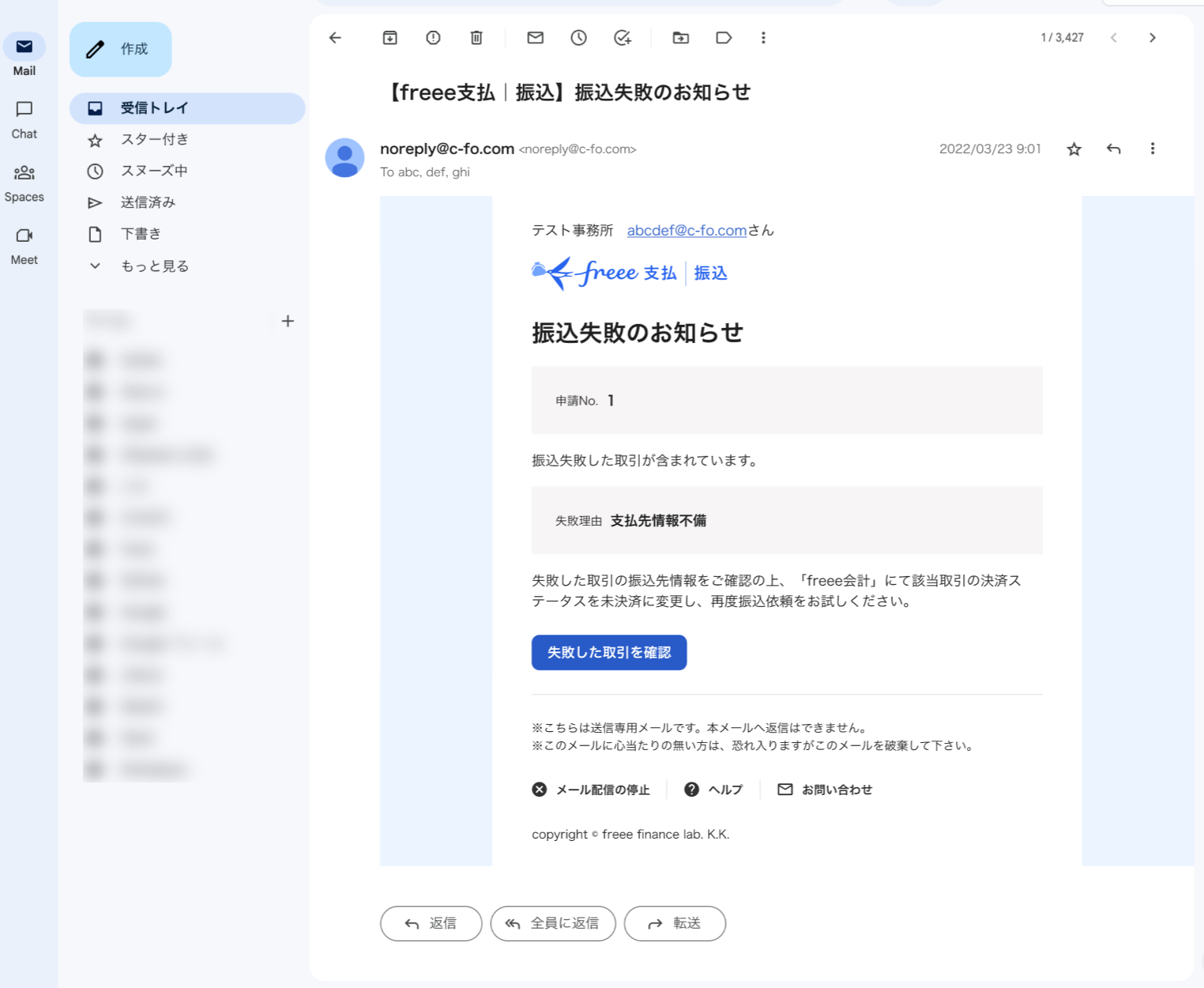
Task: Click the freee 支払 振込 logo
Action: pyautogui.click(x=630, y=273)
